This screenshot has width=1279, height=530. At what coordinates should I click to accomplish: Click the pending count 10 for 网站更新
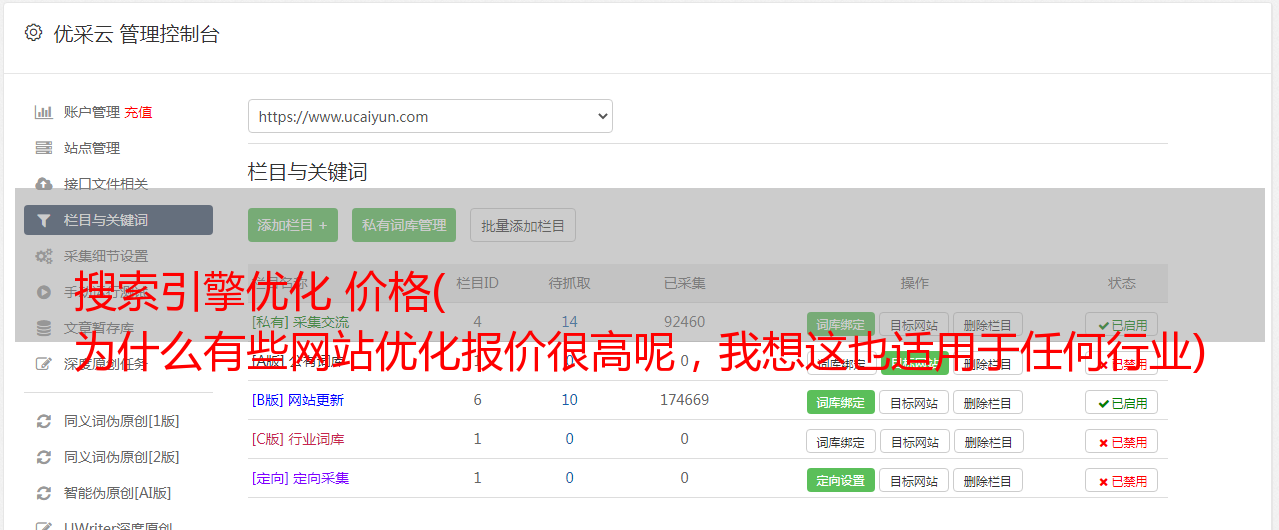[x=570, y=400]
